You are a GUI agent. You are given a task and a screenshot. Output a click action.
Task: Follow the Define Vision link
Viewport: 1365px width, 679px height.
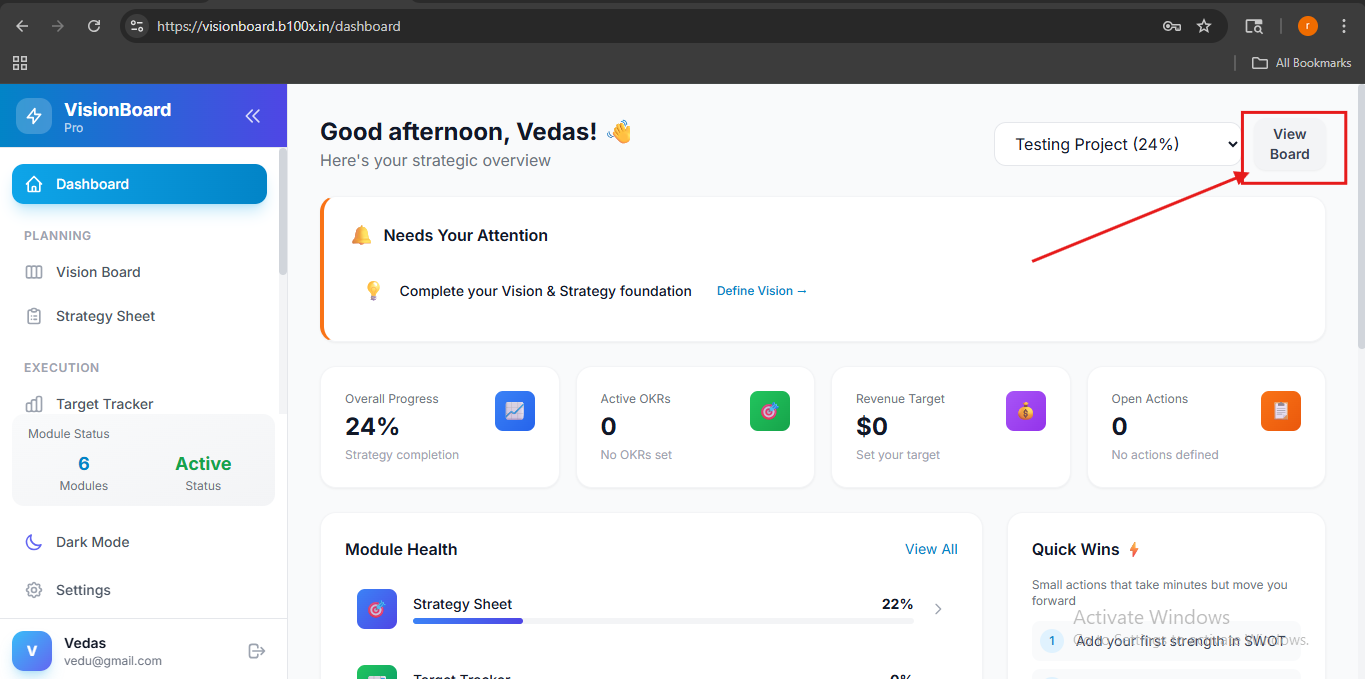click(x=762, y=291)
